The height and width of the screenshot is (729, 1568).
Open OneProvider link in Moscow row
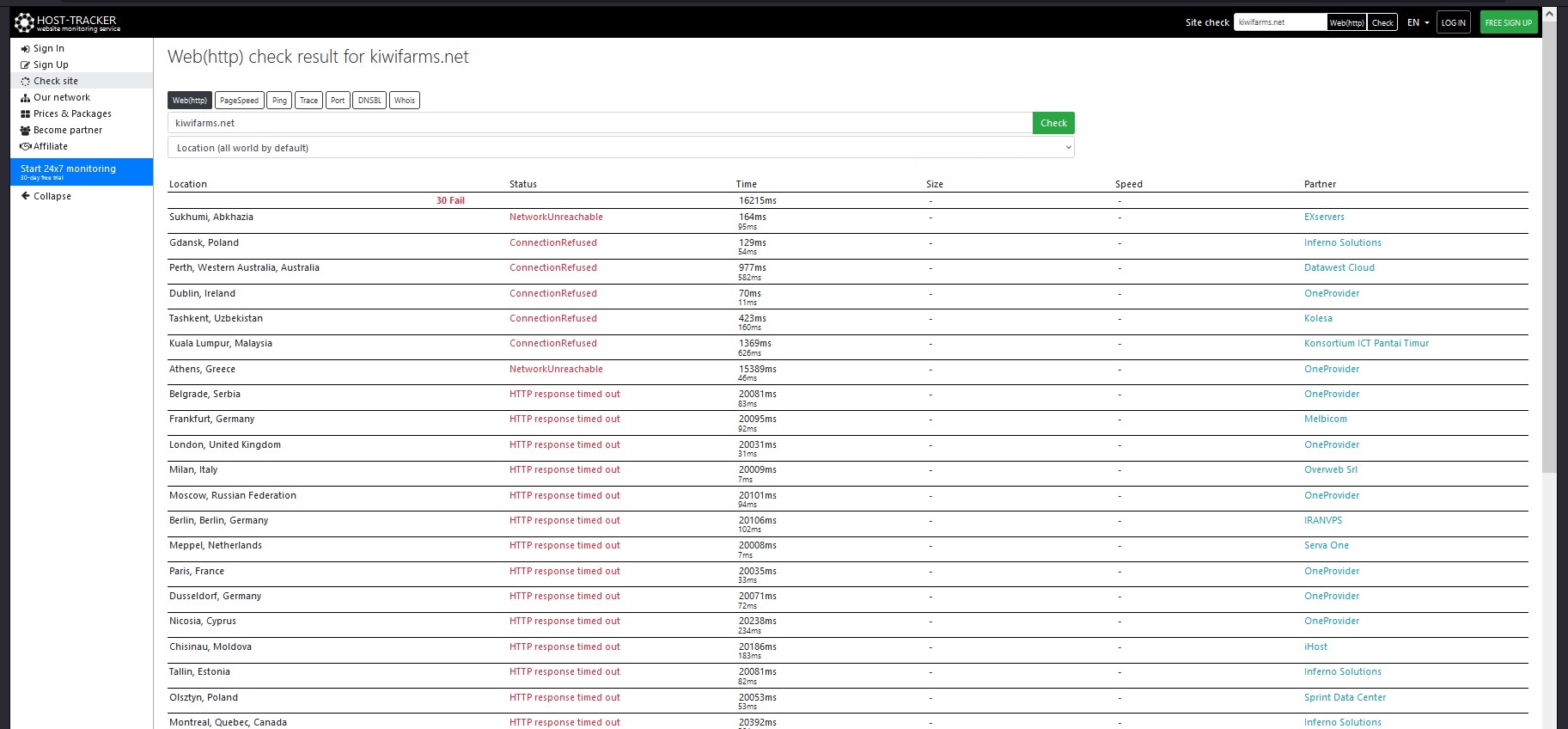pos(1332,496)
